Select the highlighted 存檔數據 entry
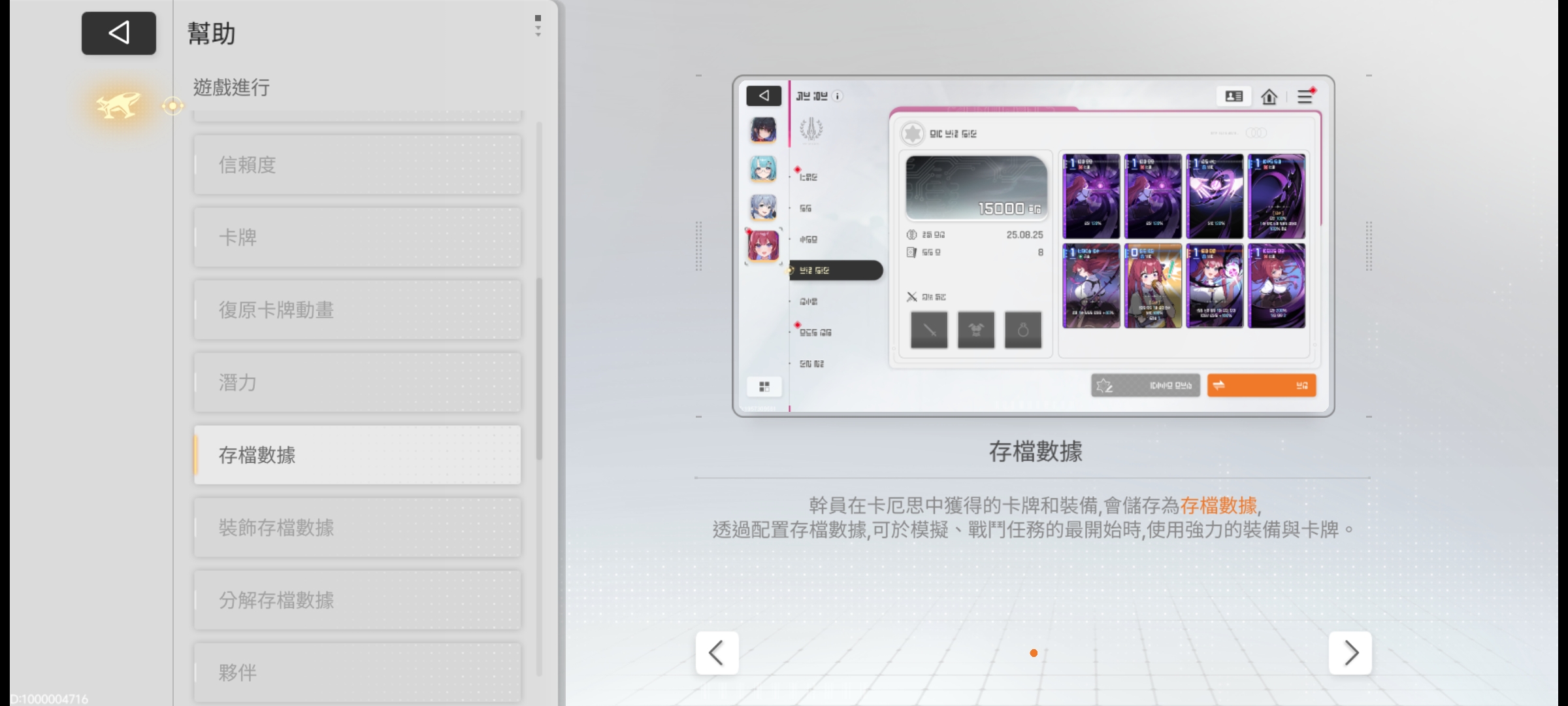The height and width of the screenshot is (706, 1568). click(x=357, y=455)
